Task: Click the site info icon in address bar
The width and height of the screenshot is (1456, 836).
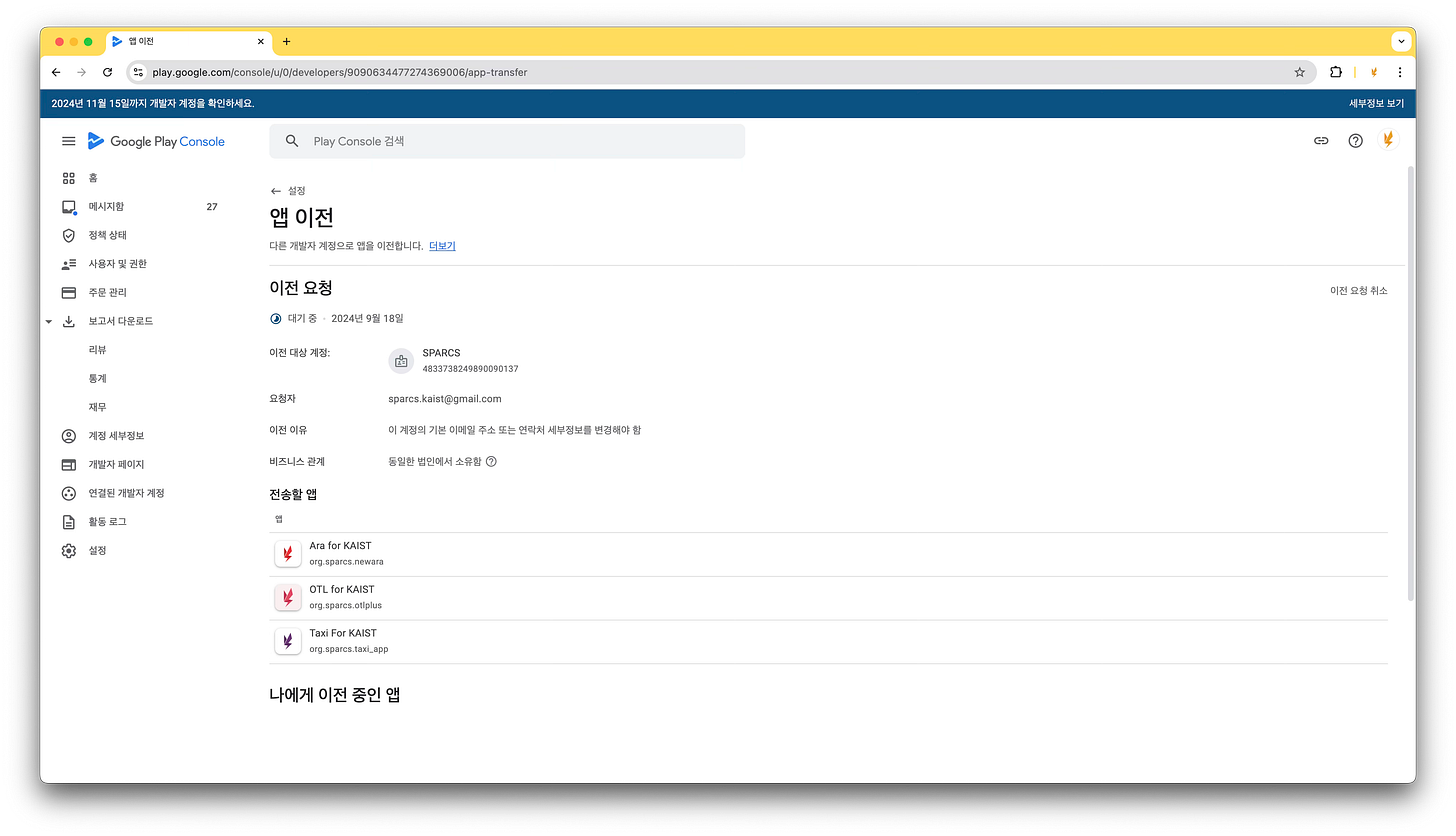Action: (139, 72)
